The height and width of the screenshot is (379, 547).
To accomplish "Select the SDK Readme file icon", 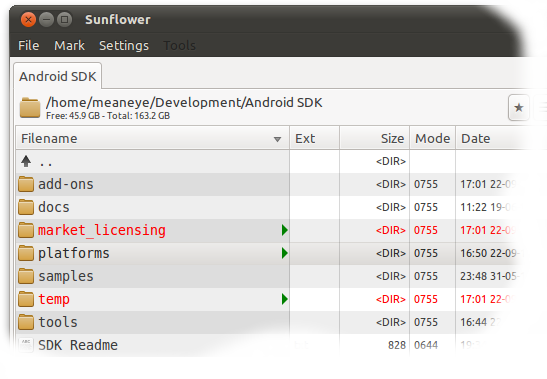I will (26, 345).
